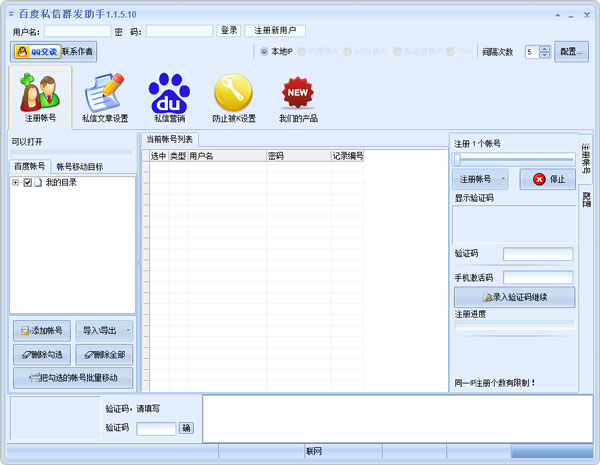Image resolution: width=600 pixels, height=465 pixels.
Task: Focus the 间隔次数 number field
Action: tap(533, 52)
